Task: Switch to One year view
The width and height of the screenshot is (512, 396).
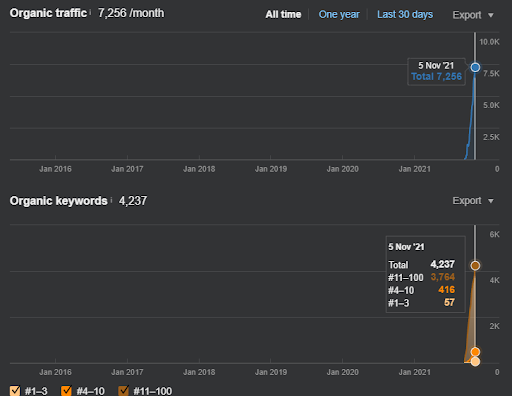Action: coord(339,14)
